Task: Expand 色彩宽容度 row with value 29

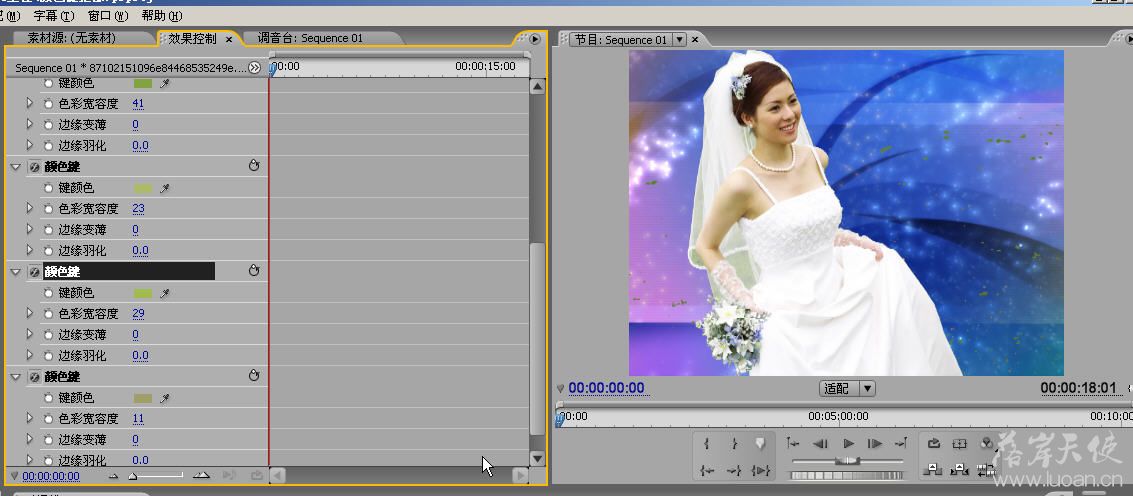Action: pos(30,313)
